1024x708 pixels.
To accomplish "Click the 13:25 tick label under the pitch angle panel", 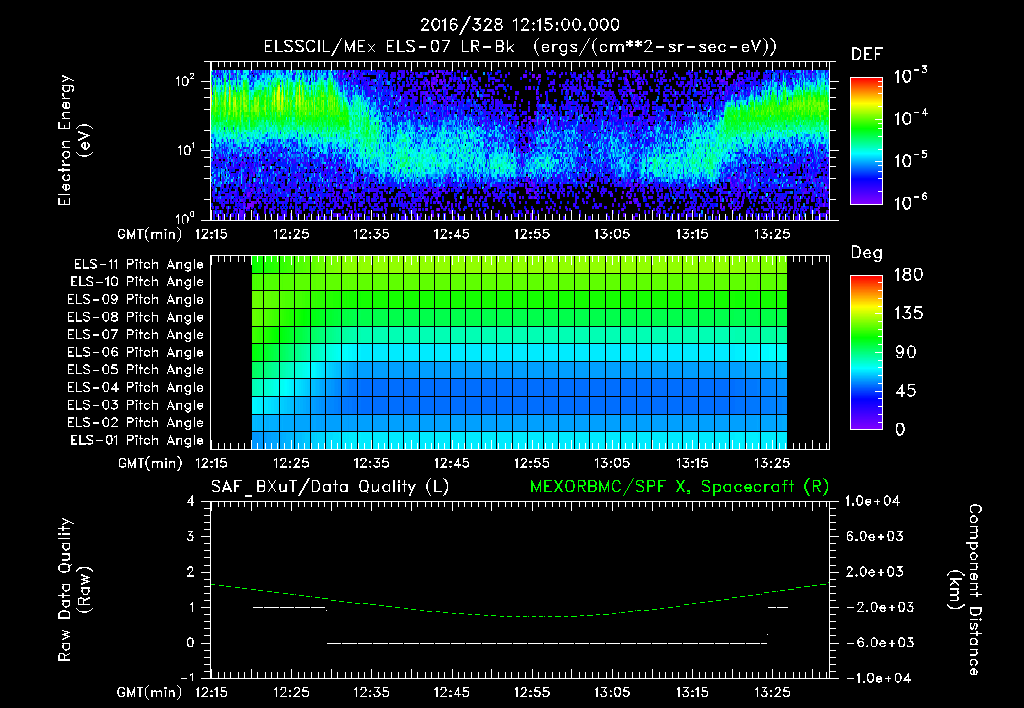I will pos(772,464).
